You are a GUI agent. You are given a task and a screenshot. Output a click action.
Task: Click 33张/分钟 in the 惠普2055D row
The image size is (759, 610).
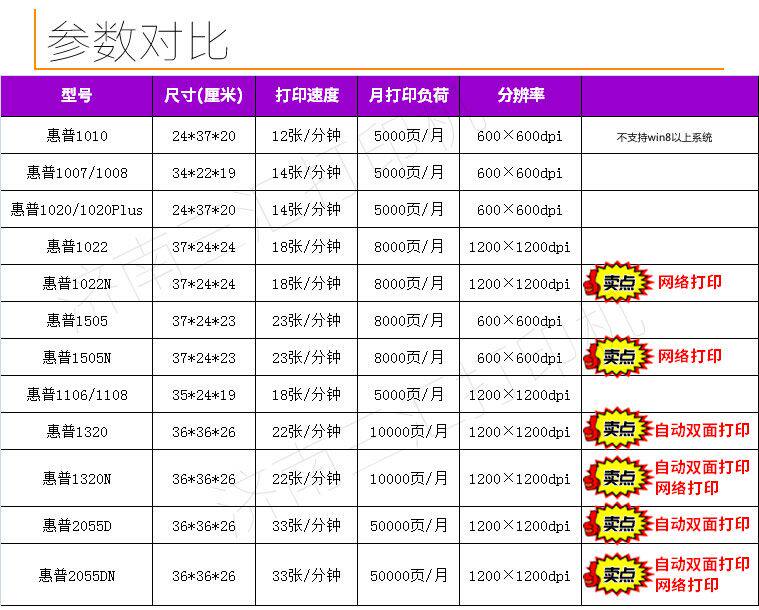pyautogui.click(x=306, y=525)
